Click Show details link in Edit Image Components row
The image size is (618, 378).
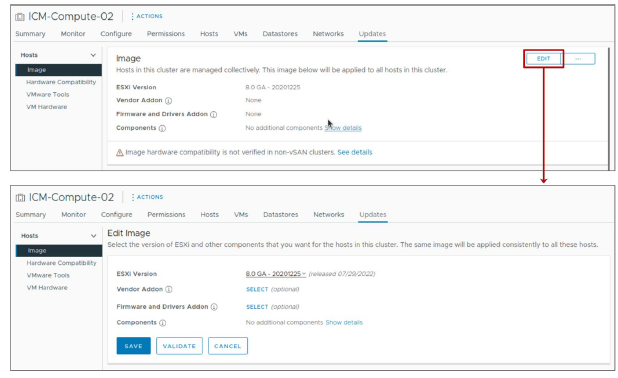(344, 322)
